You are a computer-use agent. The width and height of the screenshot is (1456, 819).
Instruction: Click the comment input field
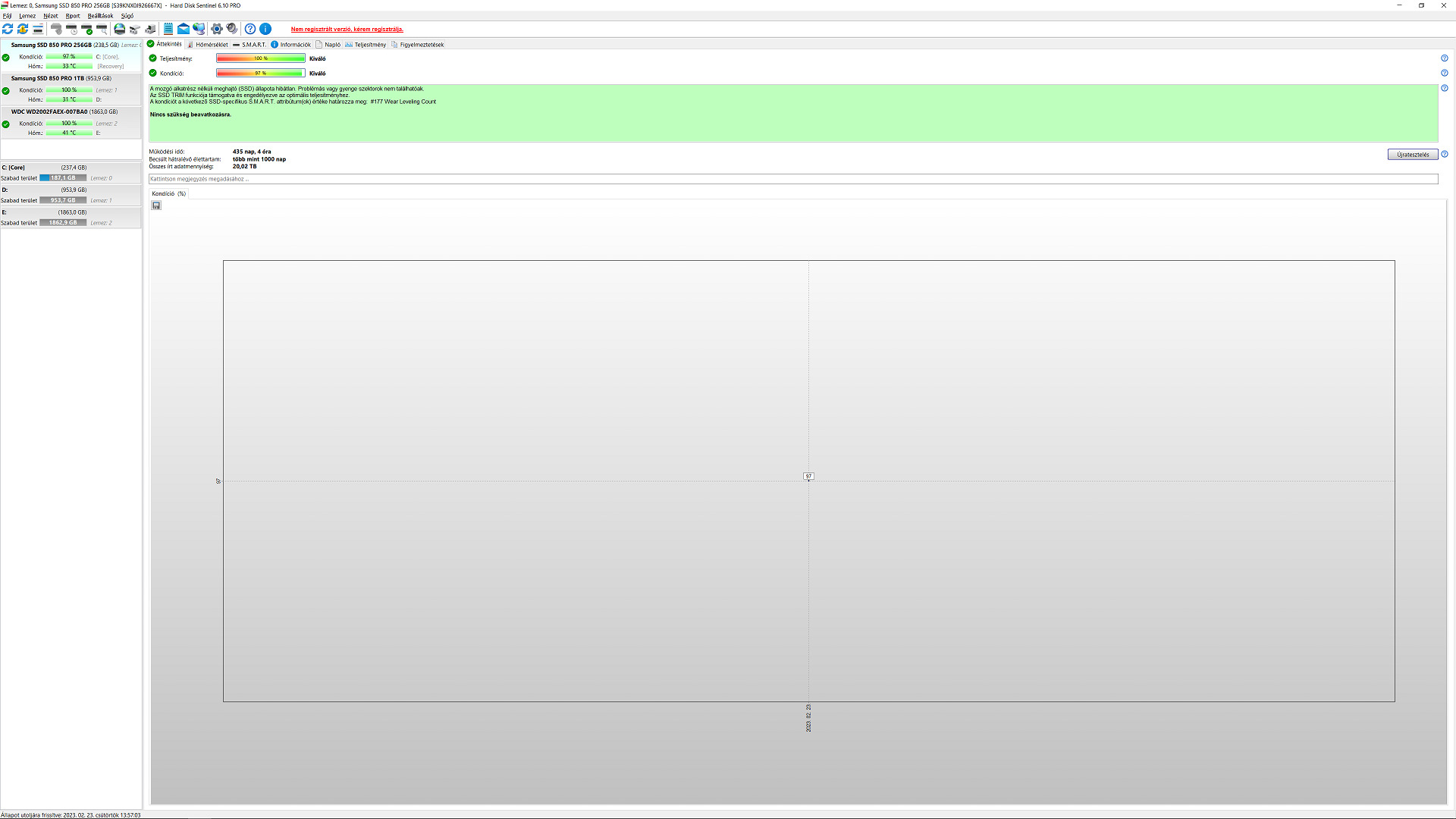pos(792,179)
